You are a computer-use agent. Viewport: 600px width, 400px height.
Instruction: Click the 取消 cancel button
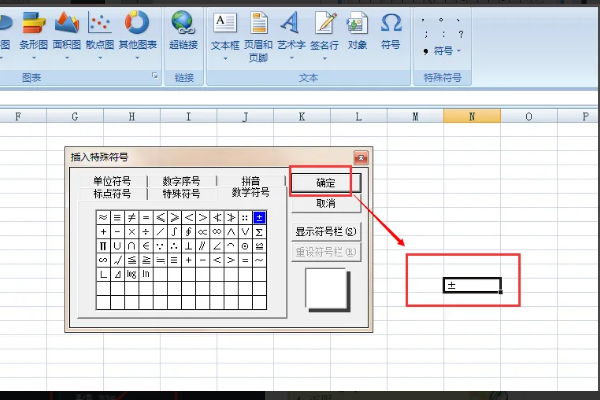(x=326, y=203)
